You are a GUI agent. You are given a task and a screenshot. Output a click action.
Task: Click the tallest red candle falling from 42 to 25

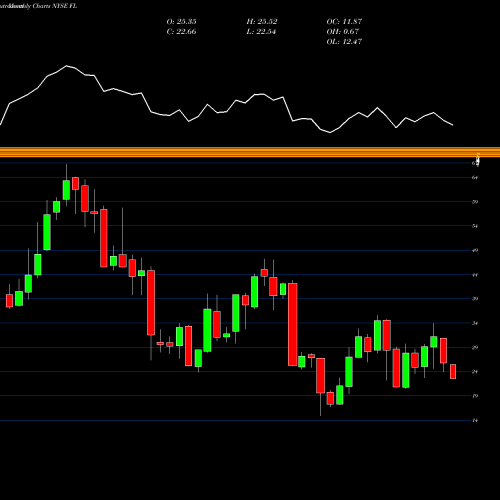[x=293, y=324]
